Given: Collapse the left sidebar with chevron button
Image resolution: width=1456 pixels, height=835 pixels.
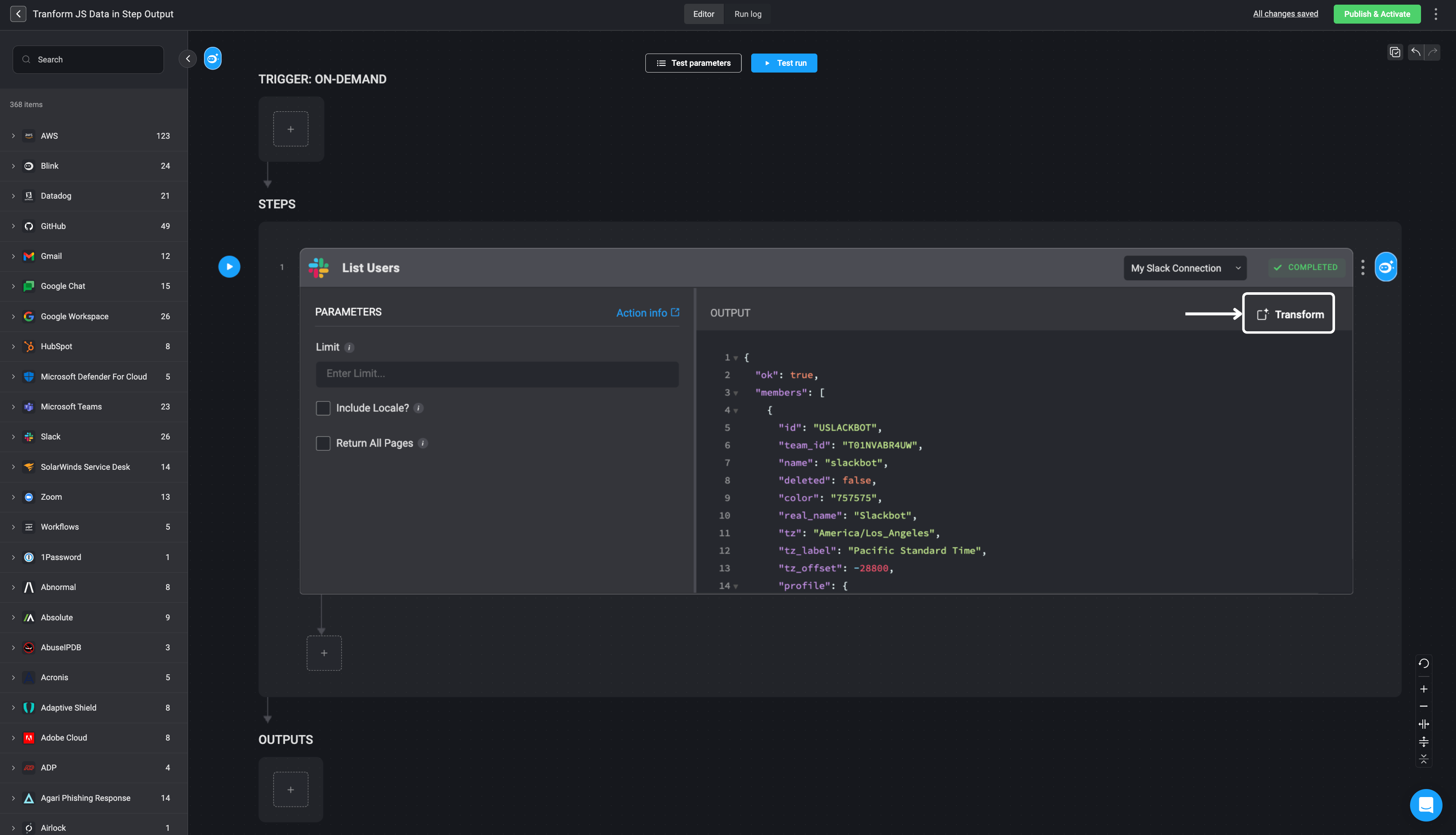Looking at the screenshot, I should coord(188,59).
